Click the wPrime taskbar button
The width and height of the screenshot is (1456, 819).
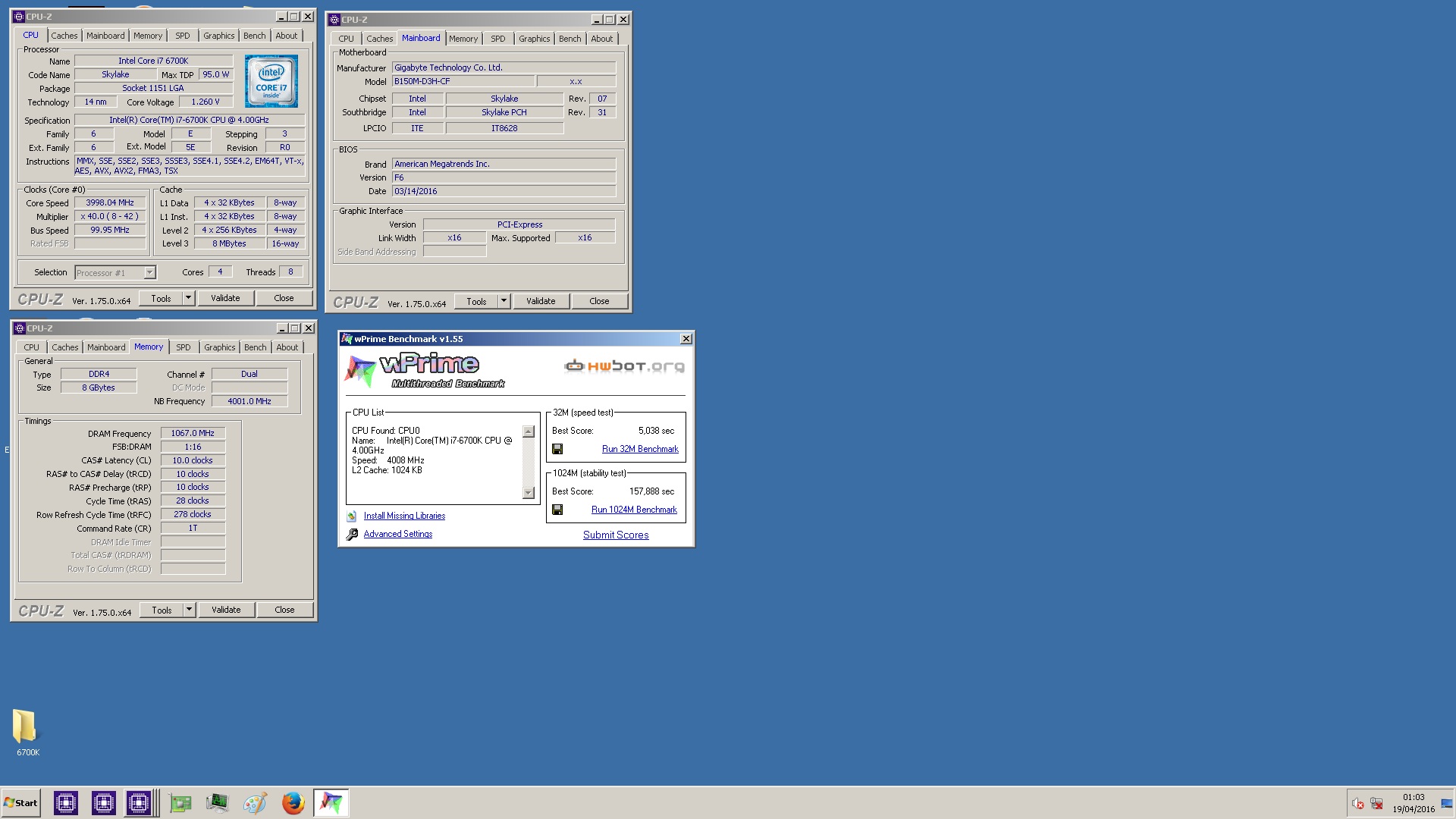[x=331, y=803]
